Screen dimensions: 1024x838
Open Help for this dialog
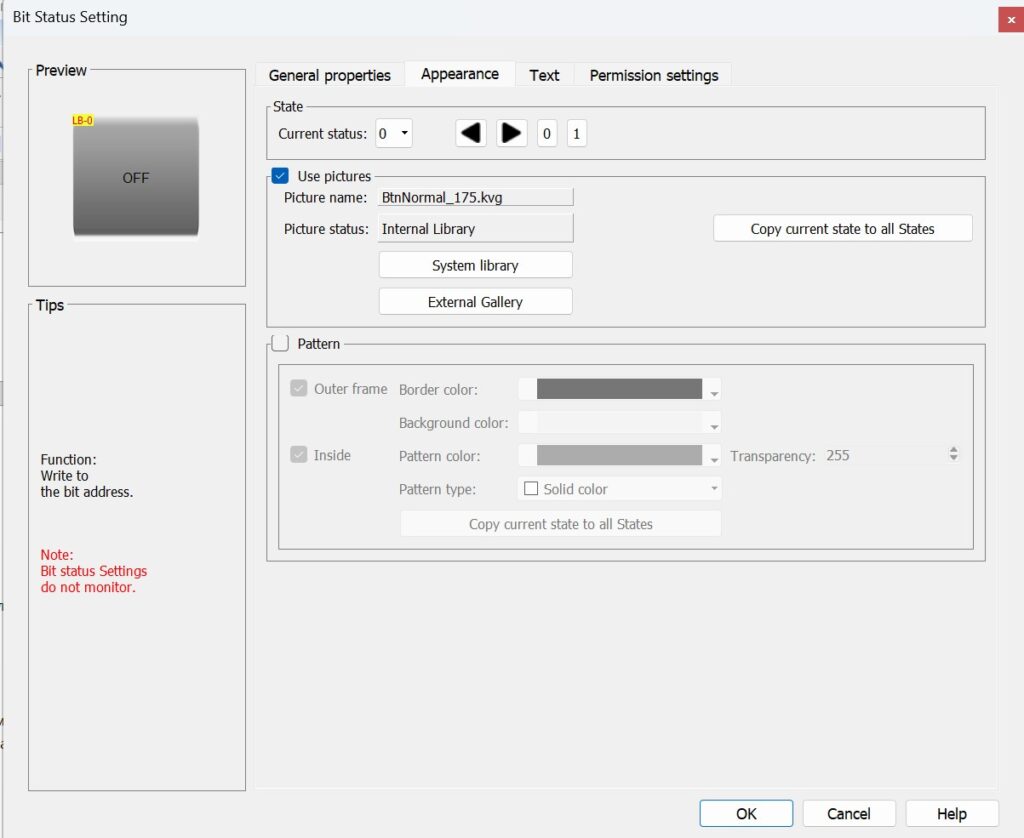[952, 813]
